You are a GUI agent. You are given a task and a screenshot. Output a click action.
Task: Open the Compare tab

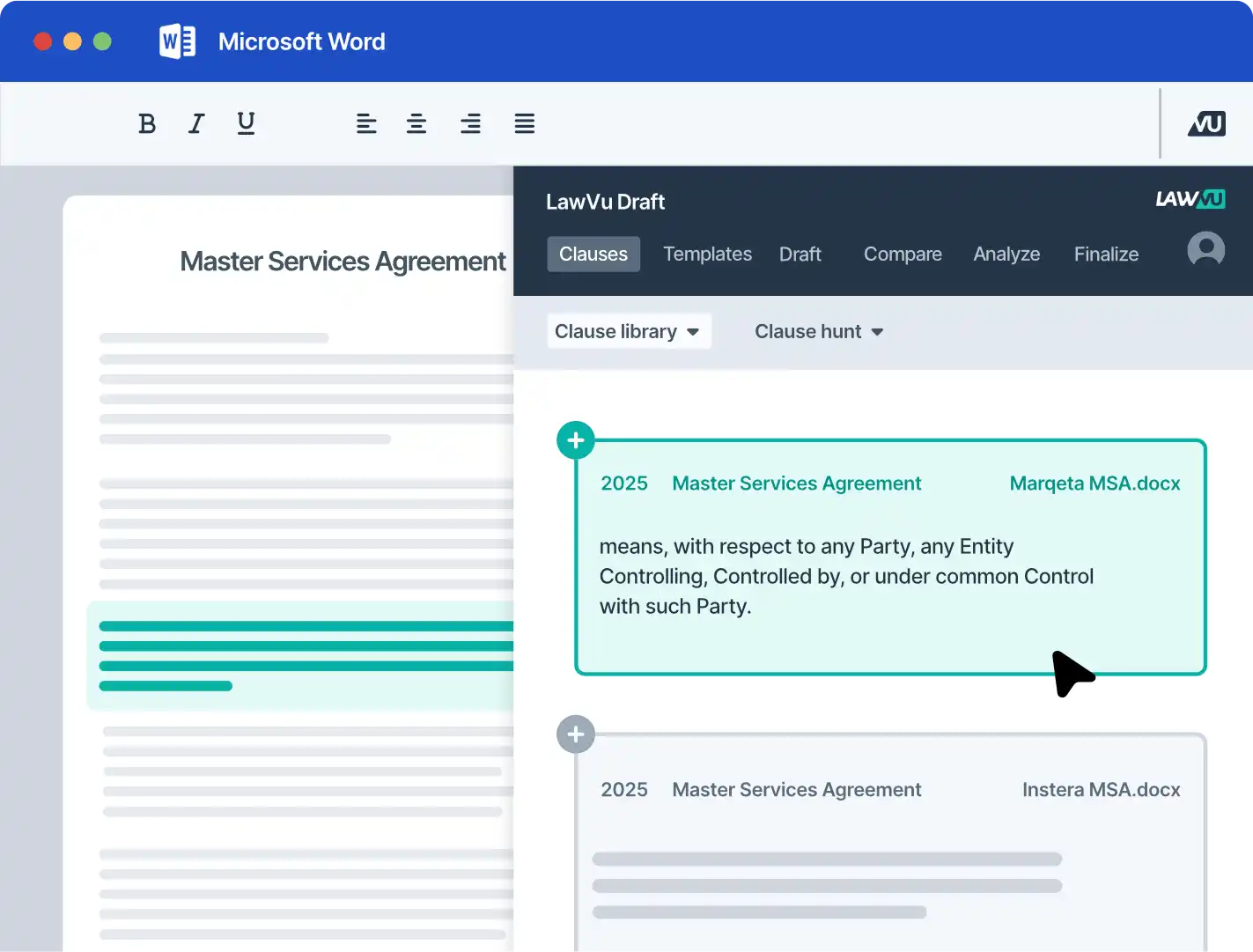[903, 255]
